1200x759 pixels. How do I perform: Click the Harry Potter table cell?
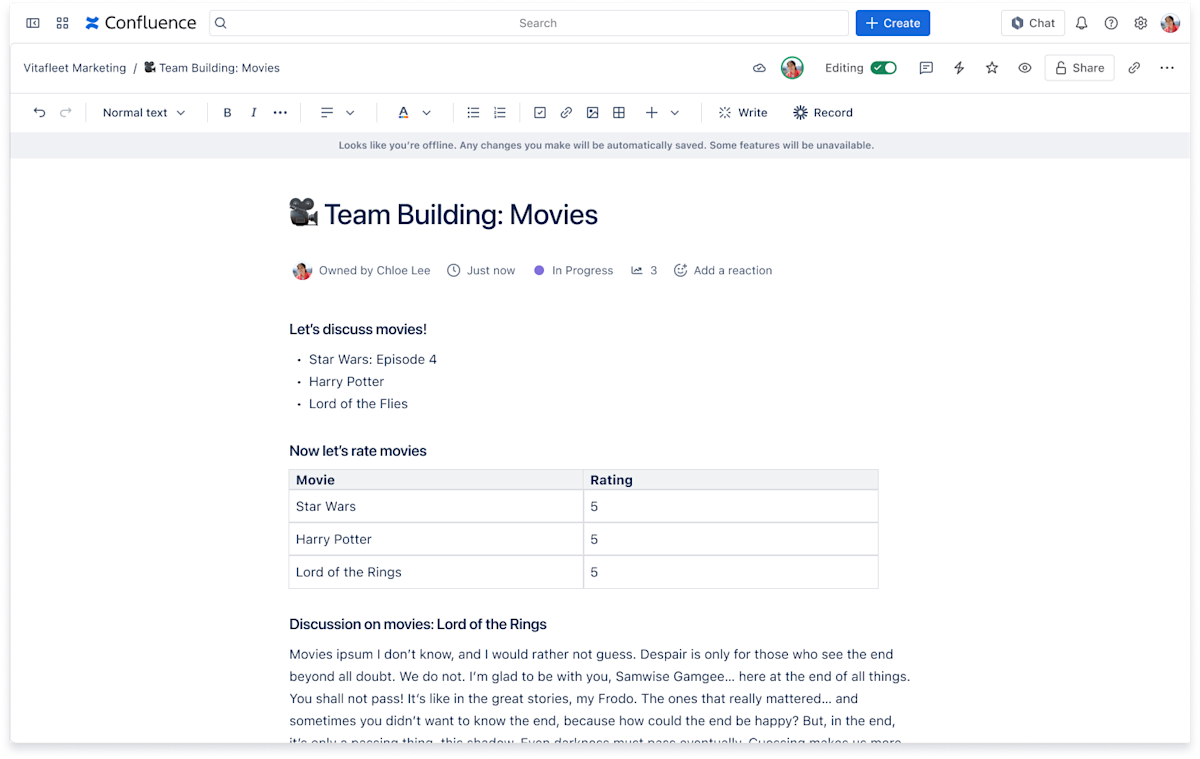click(x=436, y=539)
